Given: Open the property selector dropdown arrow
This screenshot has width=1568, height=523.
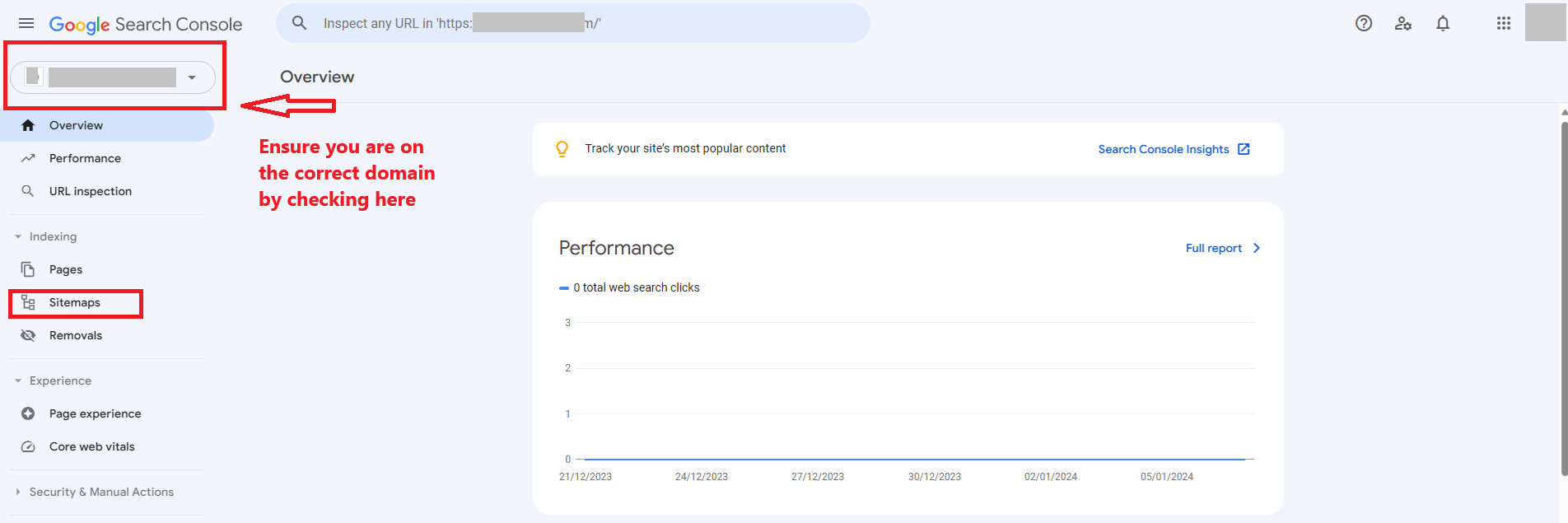Looking at the screenshot, I should coord(192,77).
